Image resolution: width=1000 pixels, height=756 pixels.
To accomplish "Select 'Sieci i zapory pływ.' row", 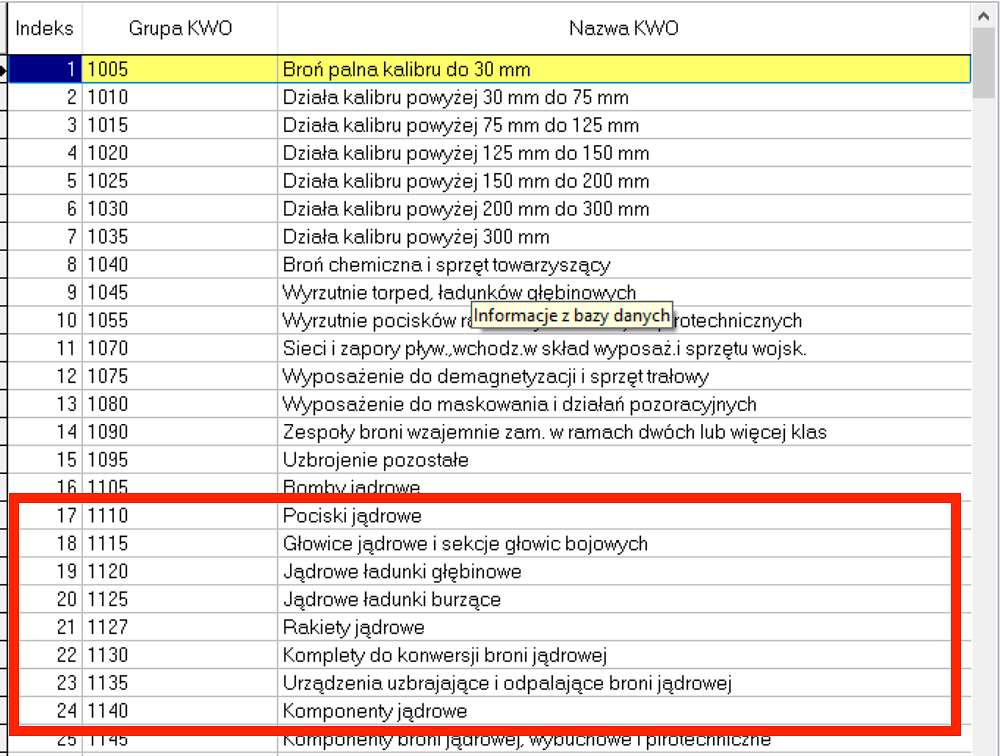I will [x=490, y=348].
